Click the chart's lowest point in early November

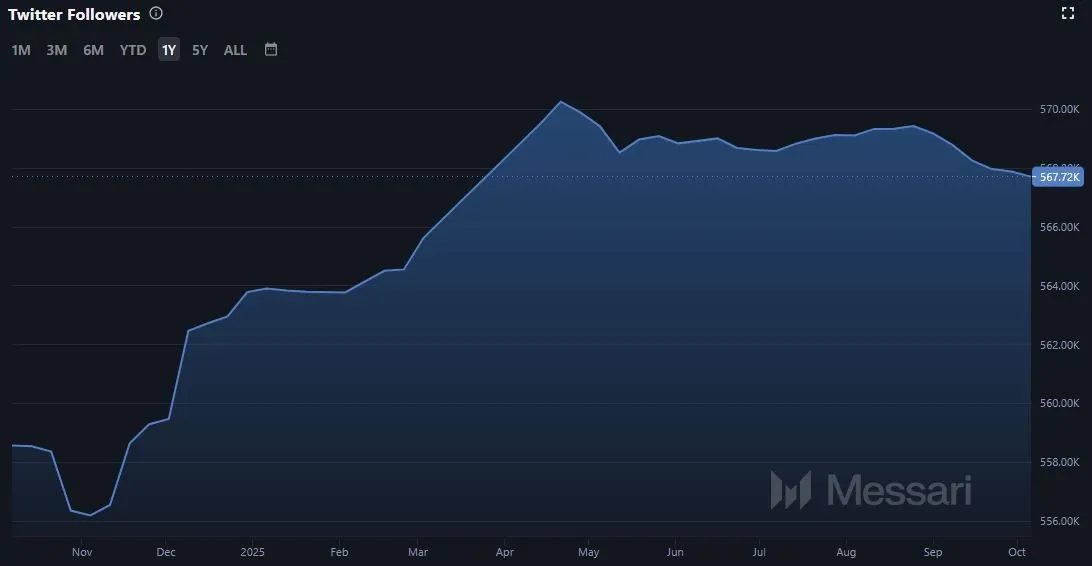[x=91, y=515]
